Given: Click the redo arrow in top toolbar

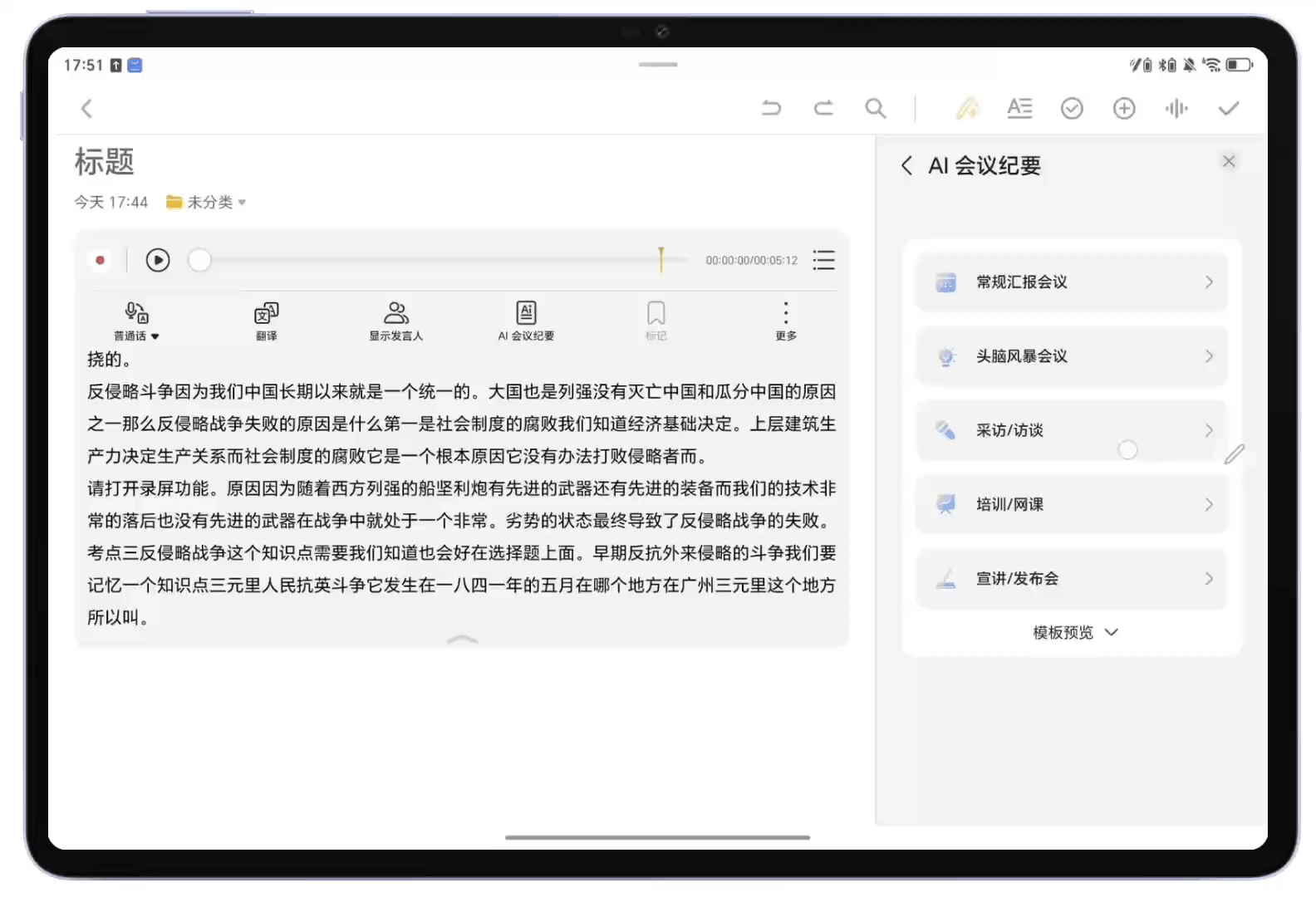Looking at the screenshot, I should 823,108.
